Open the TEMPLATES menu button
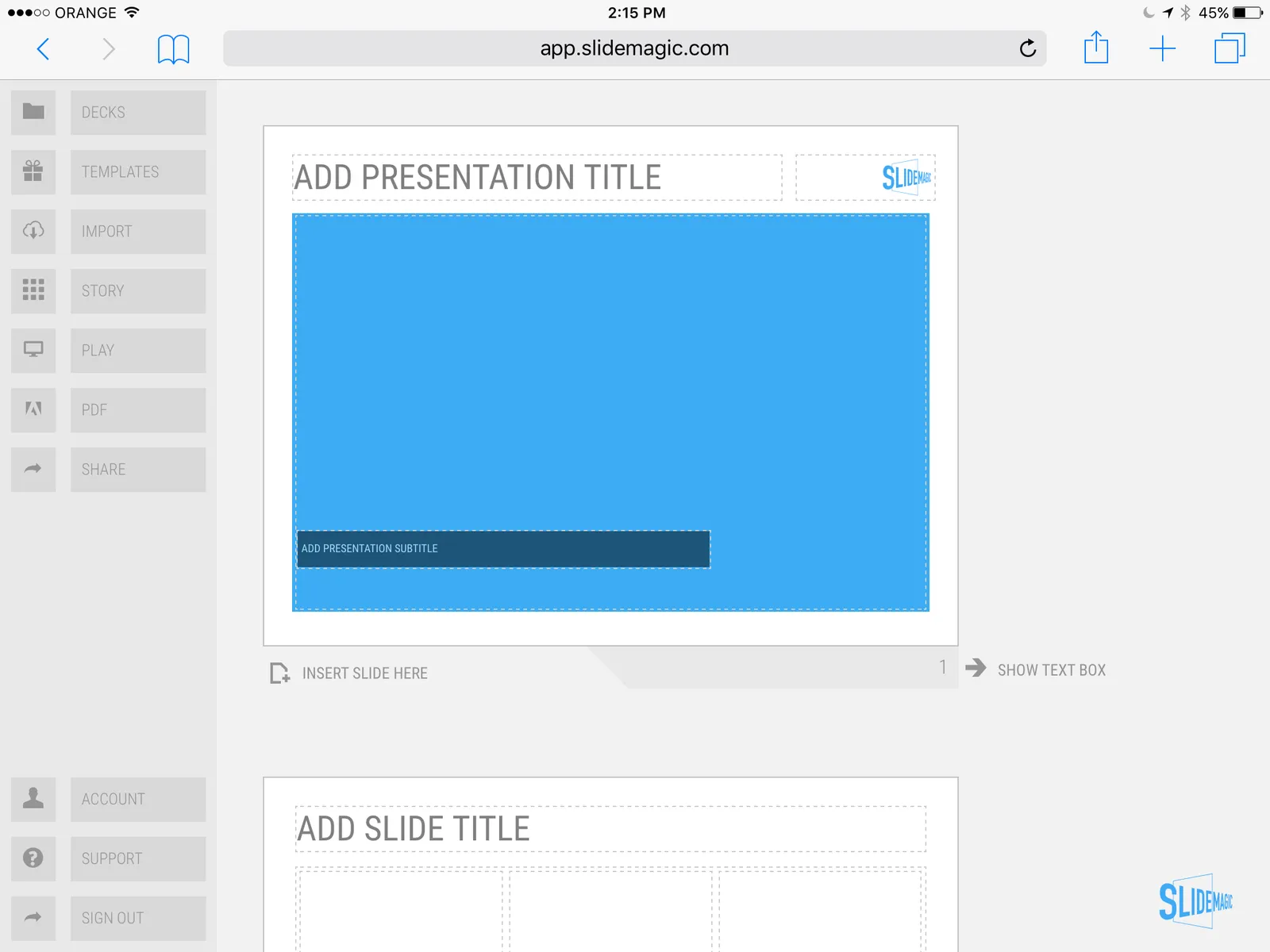The image size is (1270, 952). tap(138, 171)
